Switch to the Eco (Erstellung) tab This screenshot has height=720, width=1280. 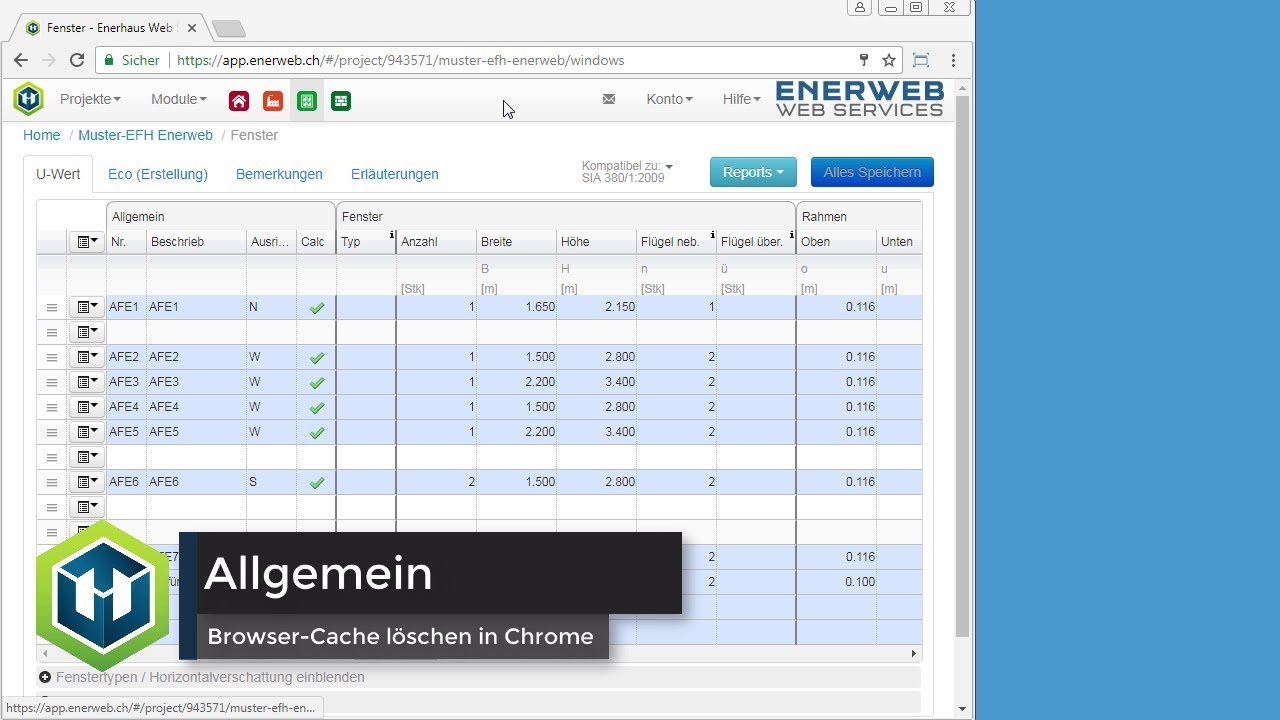tap(158, 174)
